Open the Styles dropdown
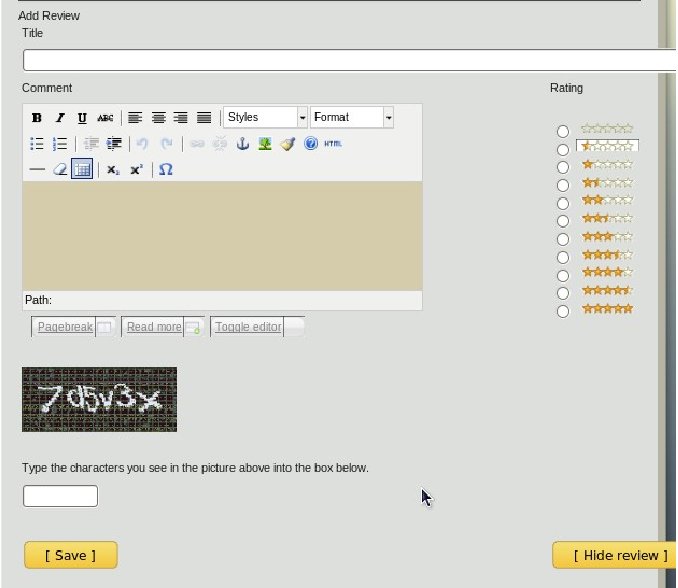This screenshot has height=588, width=678. (265, 117)
